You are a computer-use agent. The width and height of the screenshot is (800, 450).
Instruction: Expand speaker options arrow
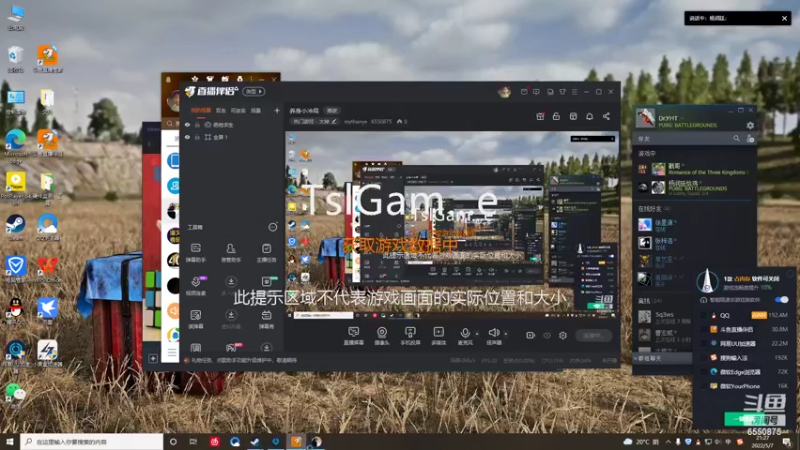(506, 334)
